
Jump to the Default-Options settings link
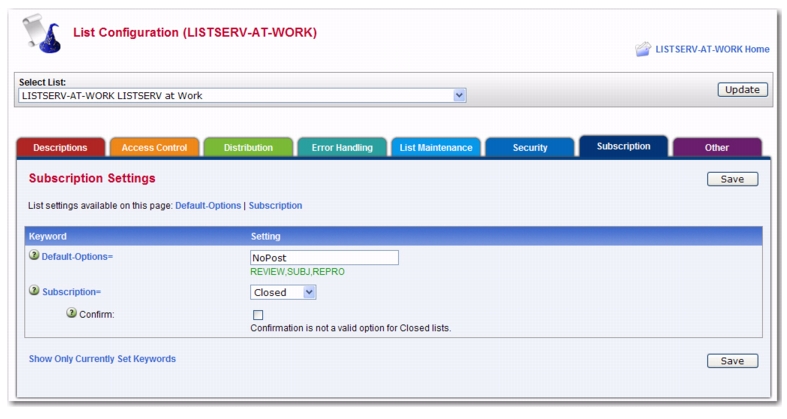click(x=208, y=205)
